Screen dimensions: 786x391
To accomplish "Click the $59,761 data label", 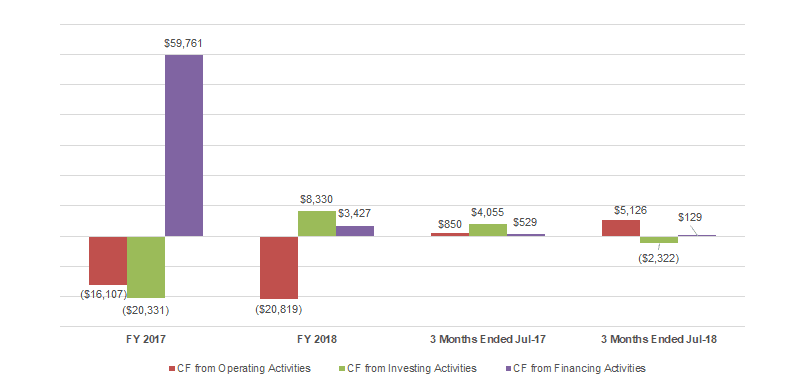I will pyautogui.click(x=183, y=44).
